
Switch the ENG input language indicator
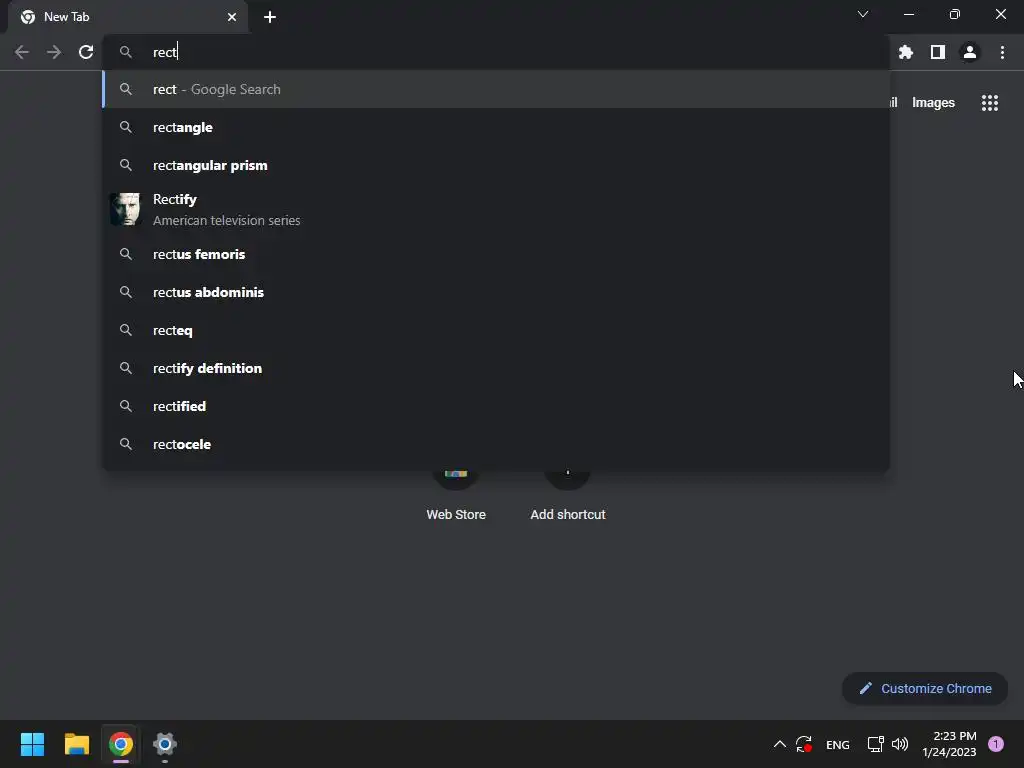click(838, 744)
